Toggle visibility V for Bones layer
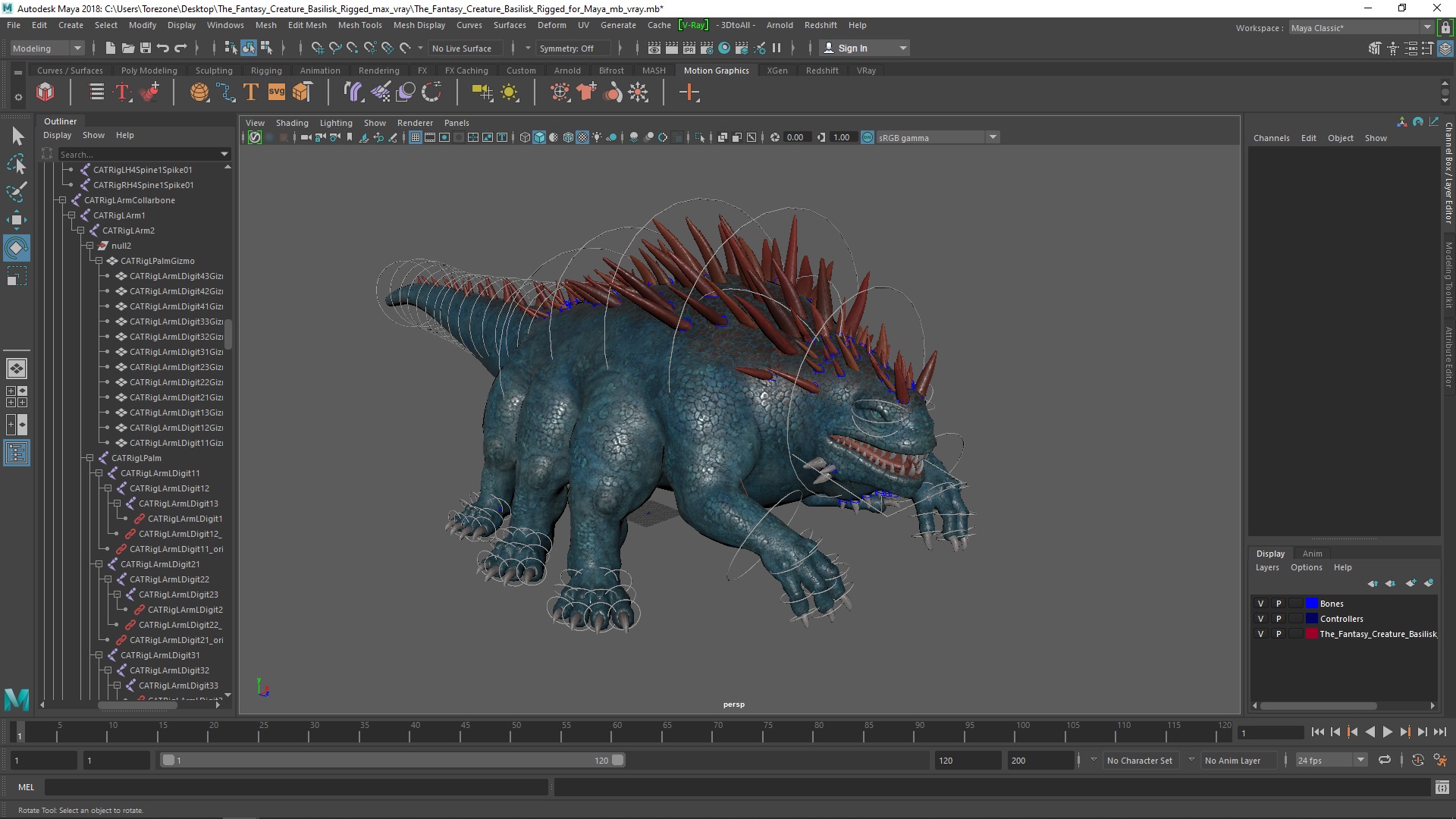 [1261, 604]
